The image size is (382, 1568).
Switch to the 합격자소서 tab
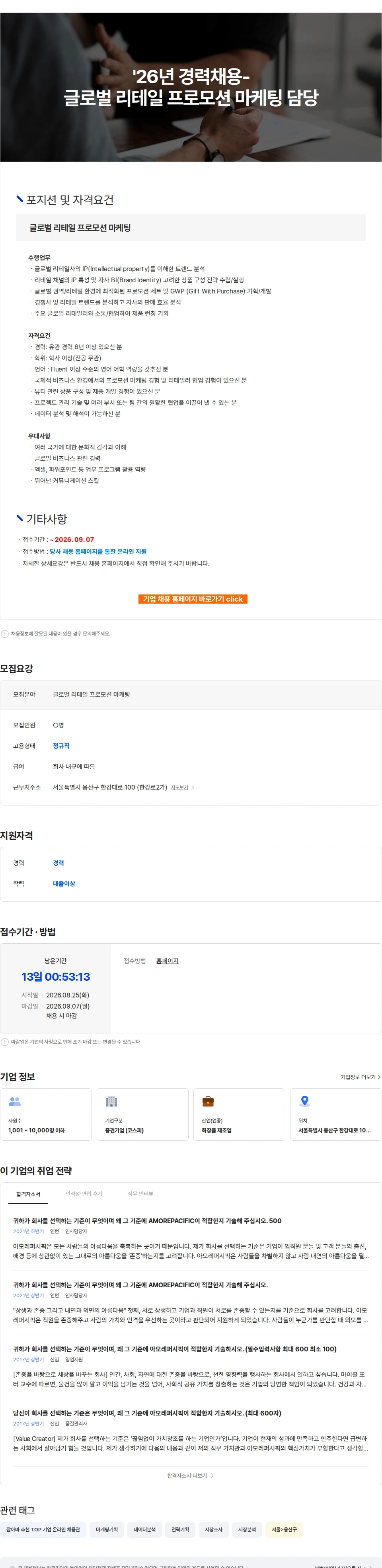pos(28,1194)
